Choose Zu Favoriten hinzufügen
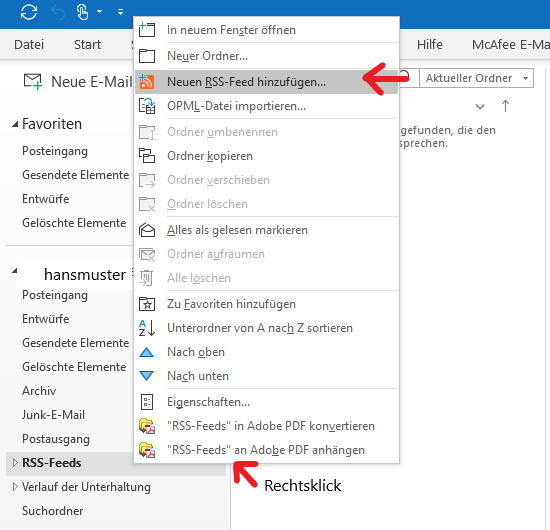This screenshot has height=530, width=550. tap(267, 304)
